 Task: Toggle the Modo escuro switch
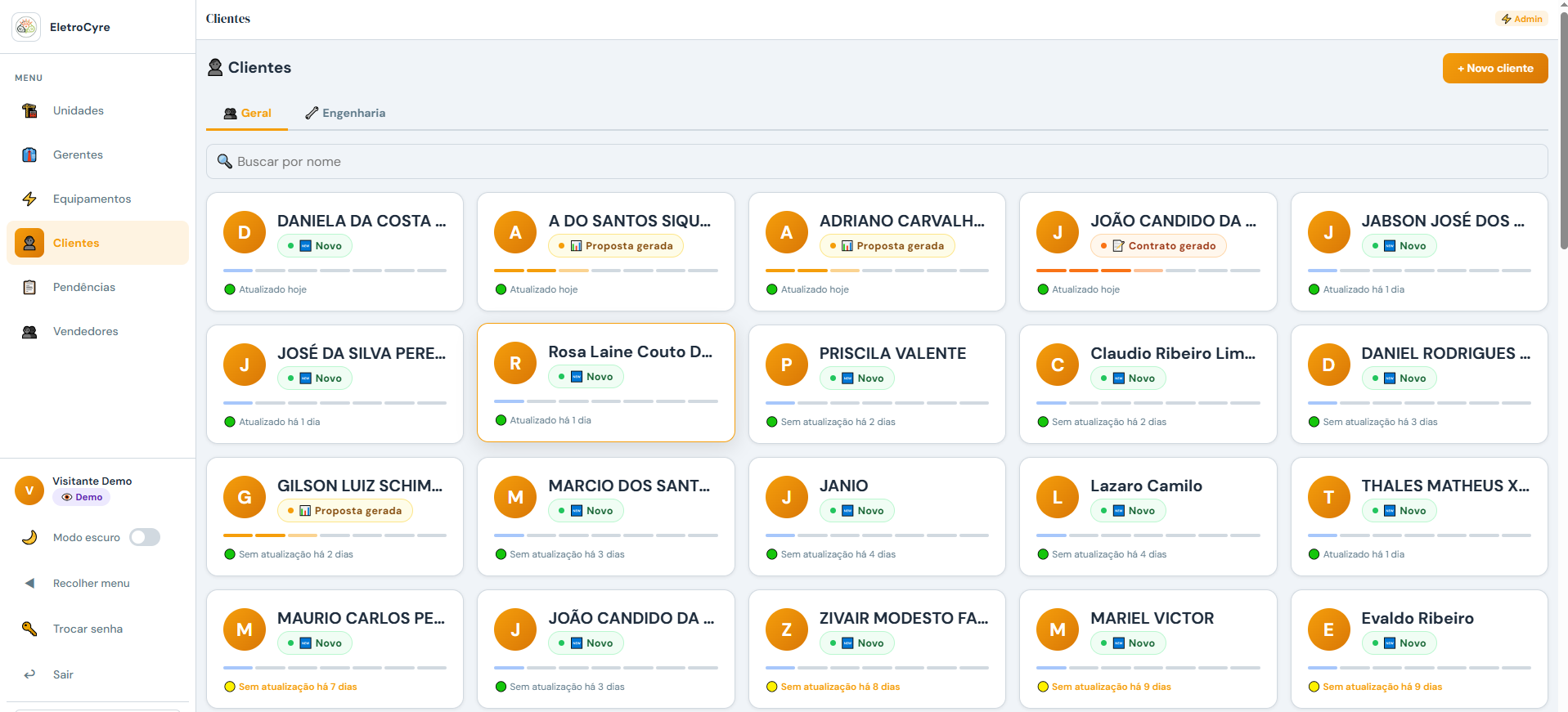point(145,537)
